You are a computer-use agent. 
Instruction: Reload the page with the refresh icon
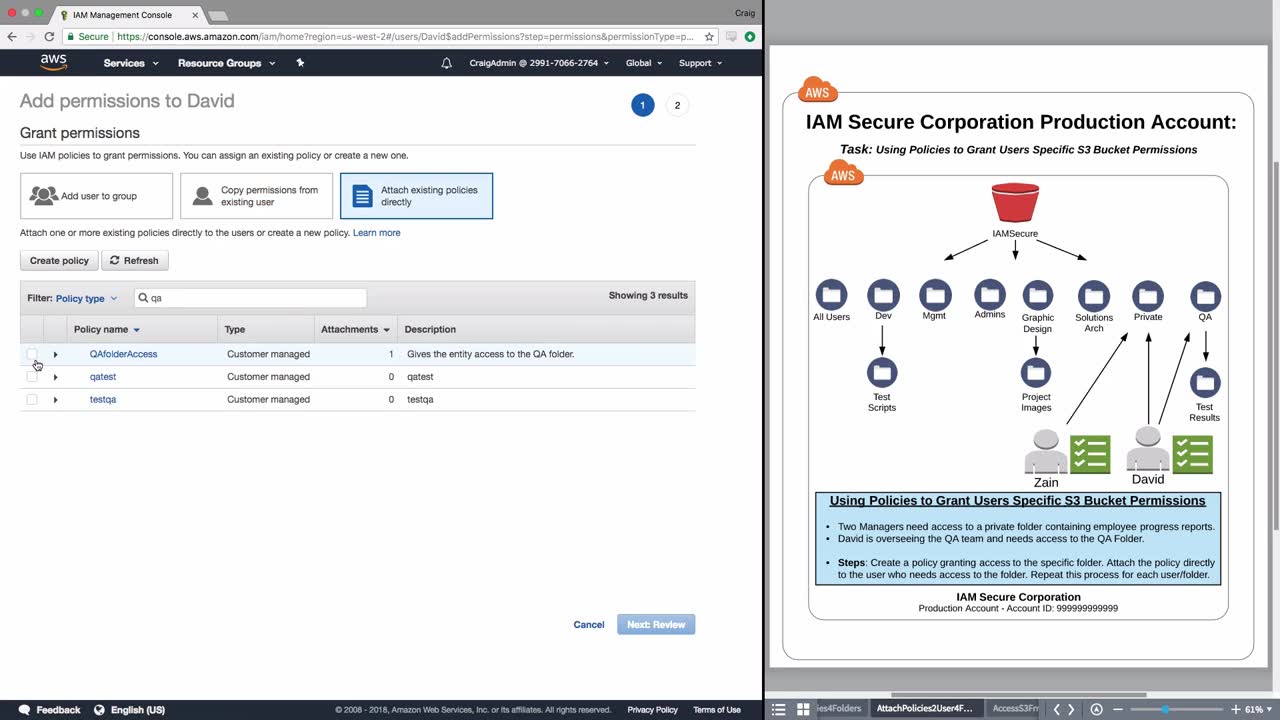pyautogui.click(x=49, y=37)
